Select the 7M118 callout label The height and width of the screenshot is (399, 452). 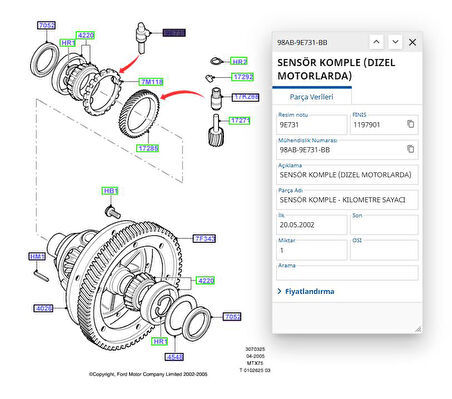151,82
